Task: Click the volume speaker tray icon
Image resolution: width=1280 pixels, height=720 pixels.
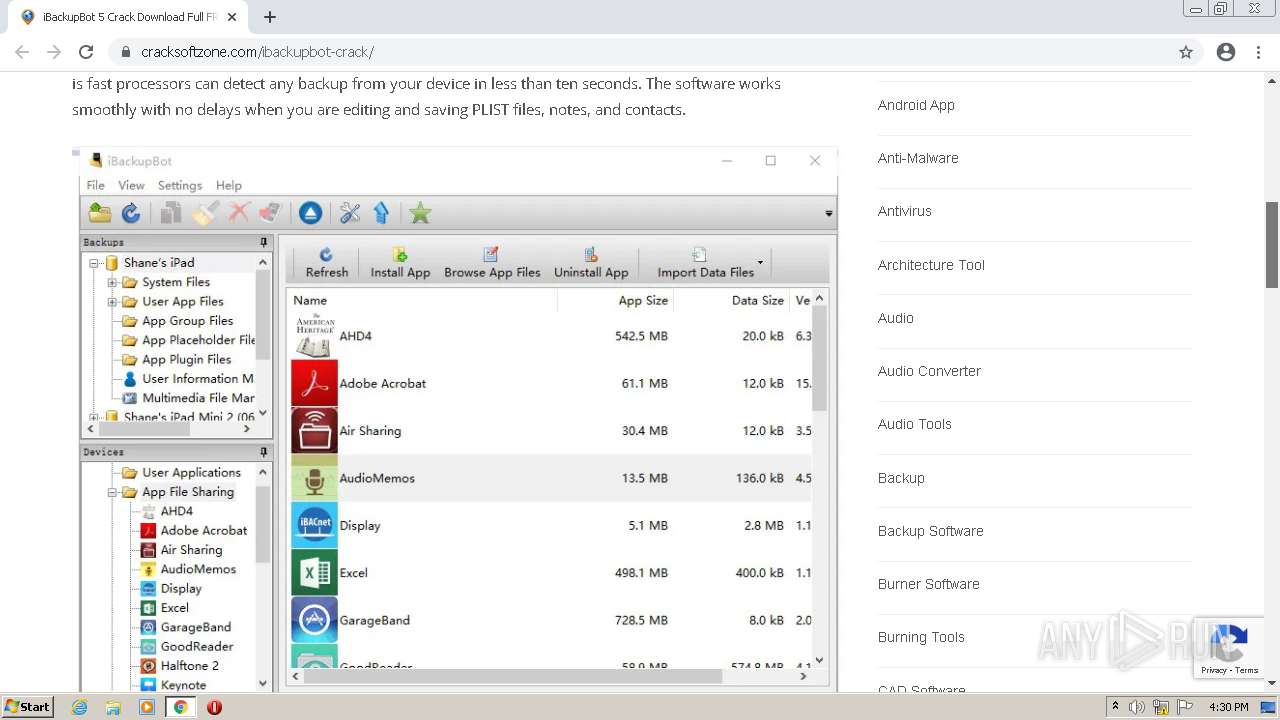Action: [x=1137, y=707]
